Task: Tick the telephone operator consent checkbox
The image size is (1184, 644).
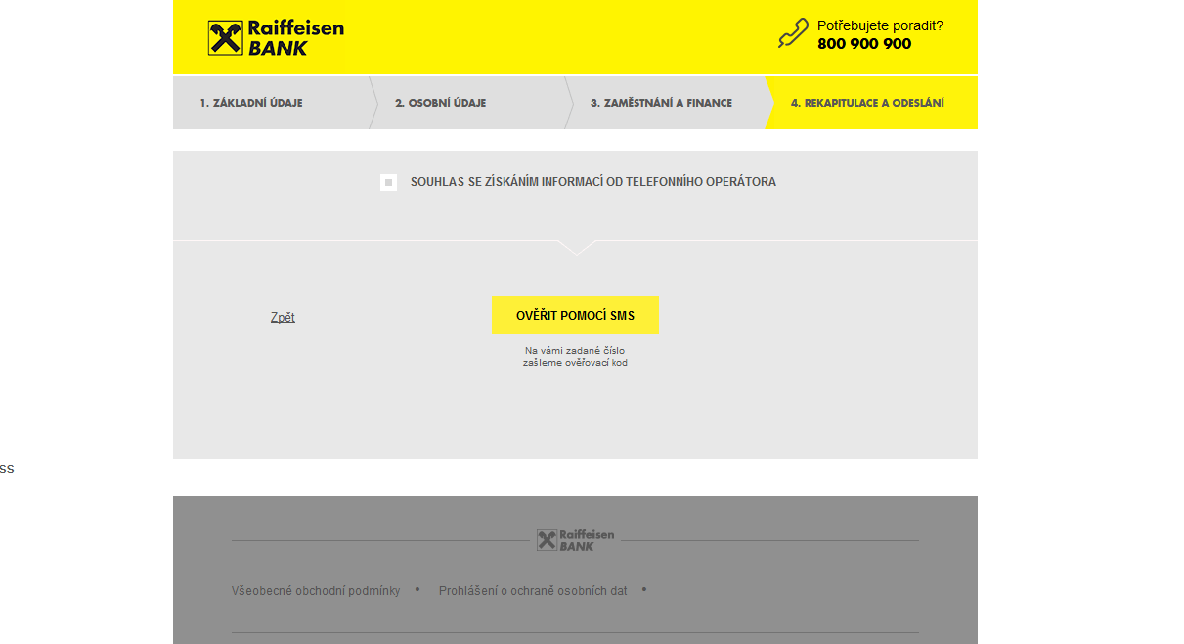Action: 389,182
